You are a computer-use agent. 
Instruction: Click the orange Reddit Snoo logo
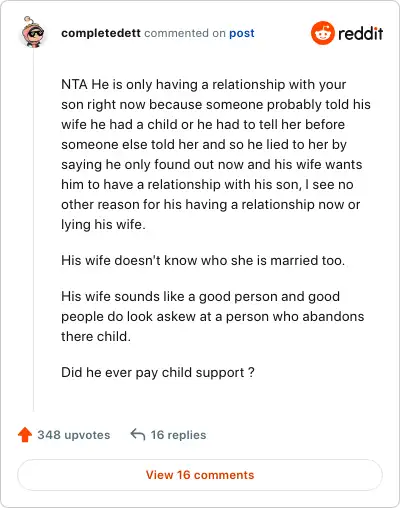pos(322,33)
